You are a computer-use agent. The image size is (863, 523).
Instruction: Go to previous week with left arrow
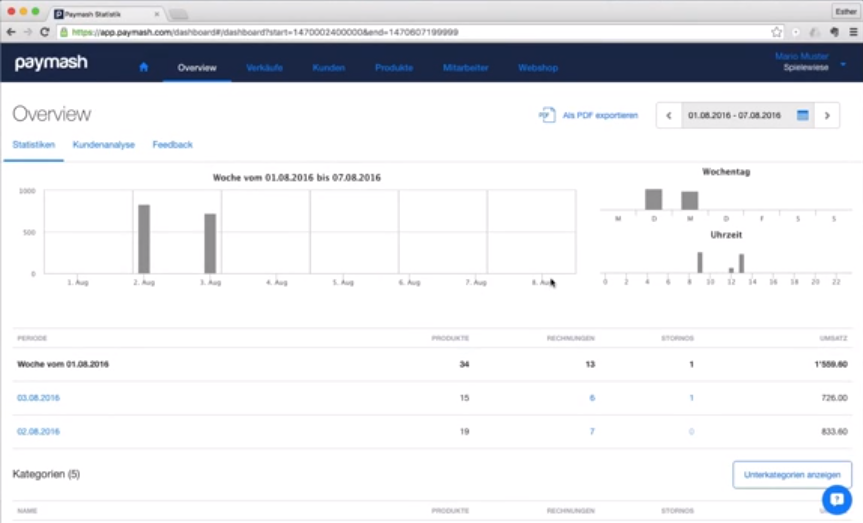669,115
